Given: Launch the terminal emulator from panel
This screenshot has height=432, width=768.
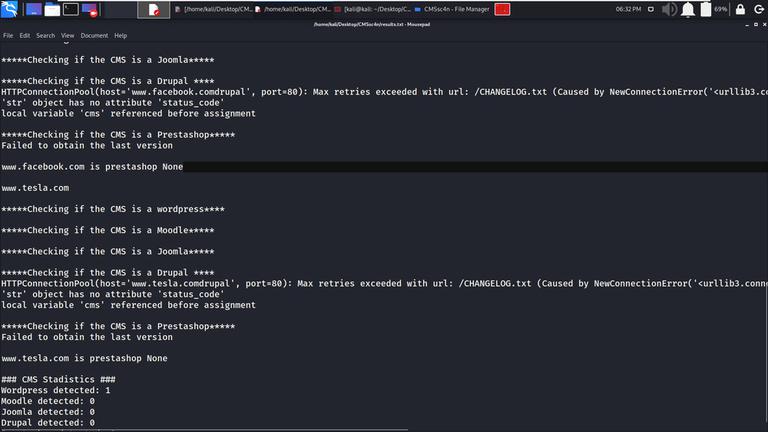Looking at the screenshot, I should tap(71, 9).
